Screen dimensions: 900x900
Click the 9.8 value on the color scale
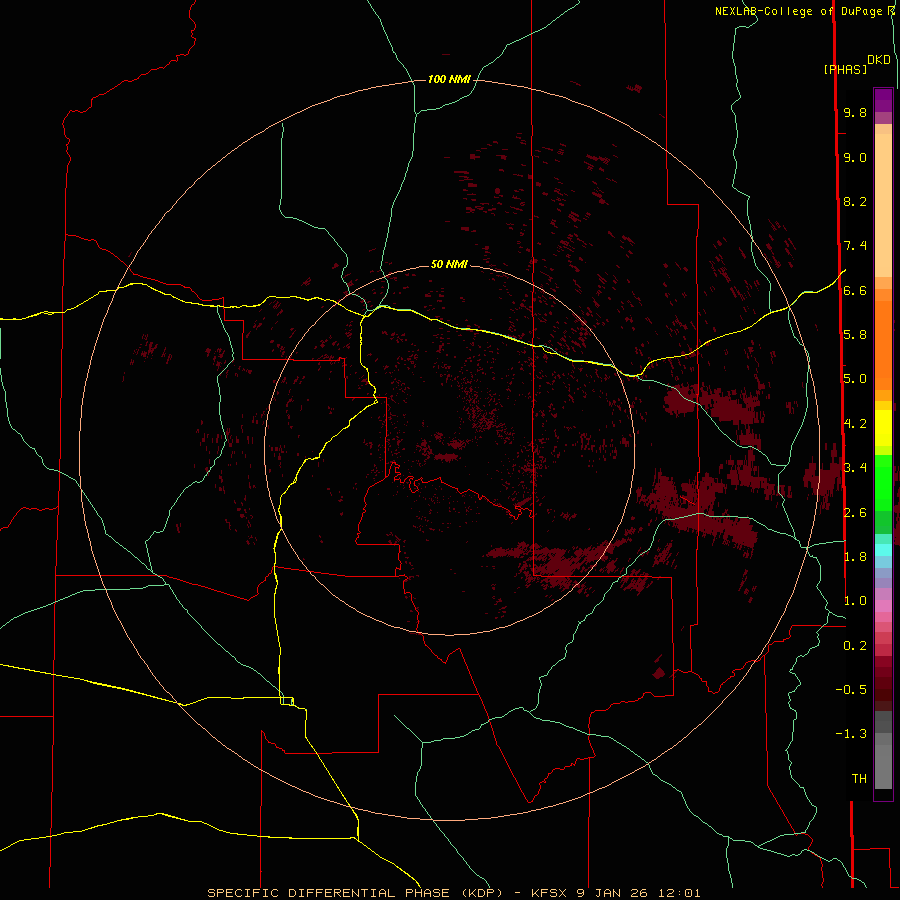(x=855, y=112)
